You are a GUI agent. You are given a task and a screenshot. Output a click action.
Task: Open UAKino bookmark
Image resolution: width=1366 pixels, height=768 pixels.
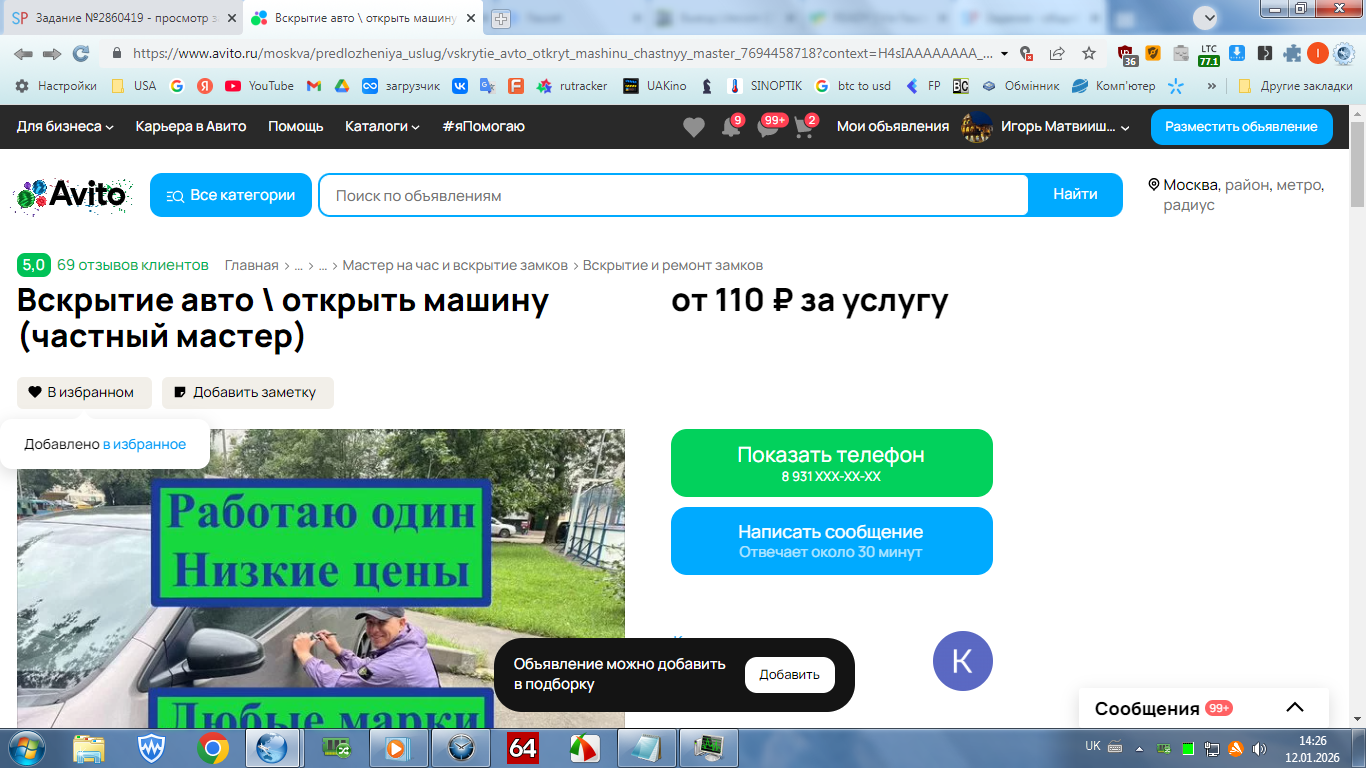click(654, 86)
